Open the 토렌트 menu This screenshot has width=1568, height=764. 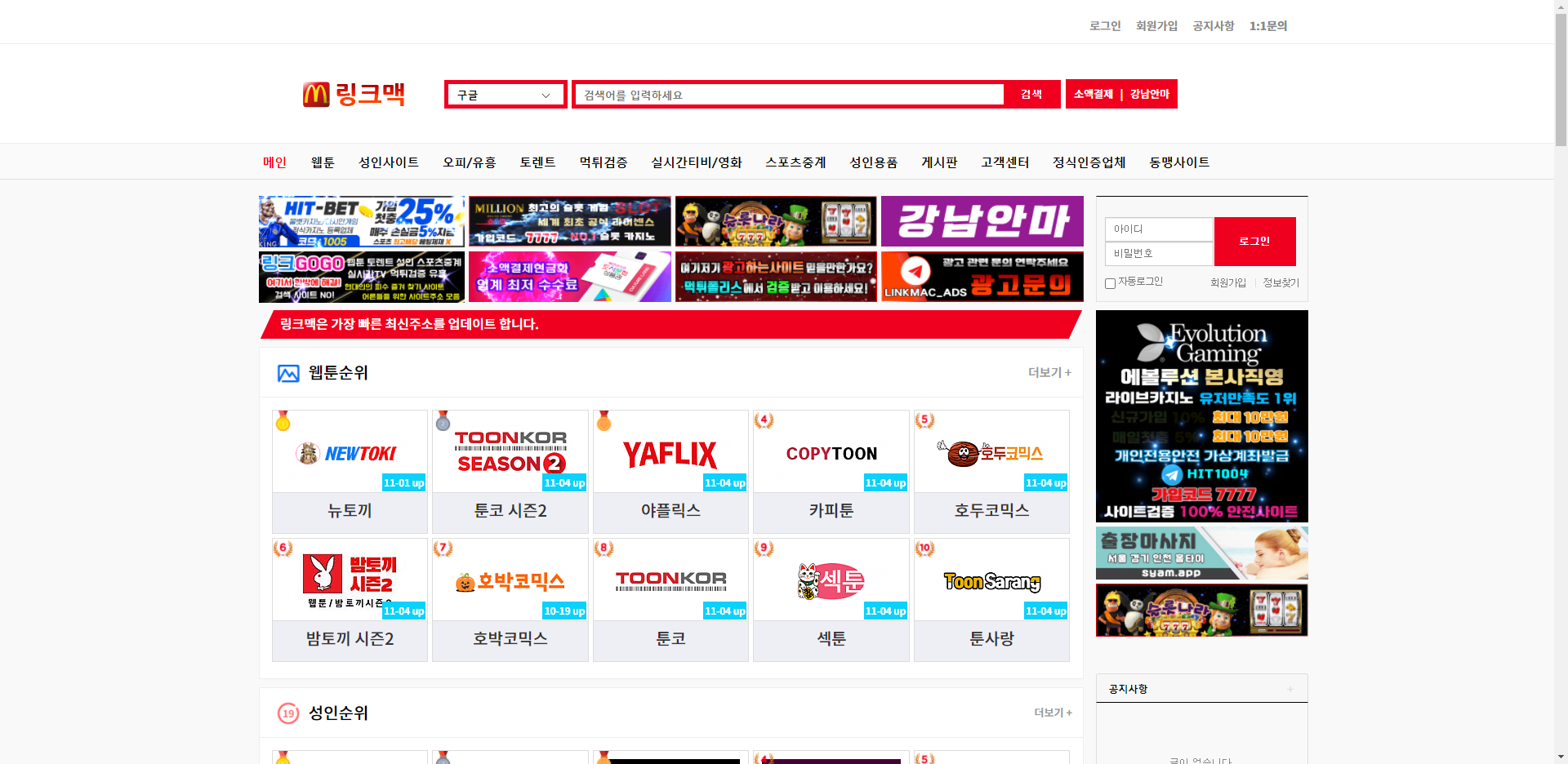pos(537,162)
